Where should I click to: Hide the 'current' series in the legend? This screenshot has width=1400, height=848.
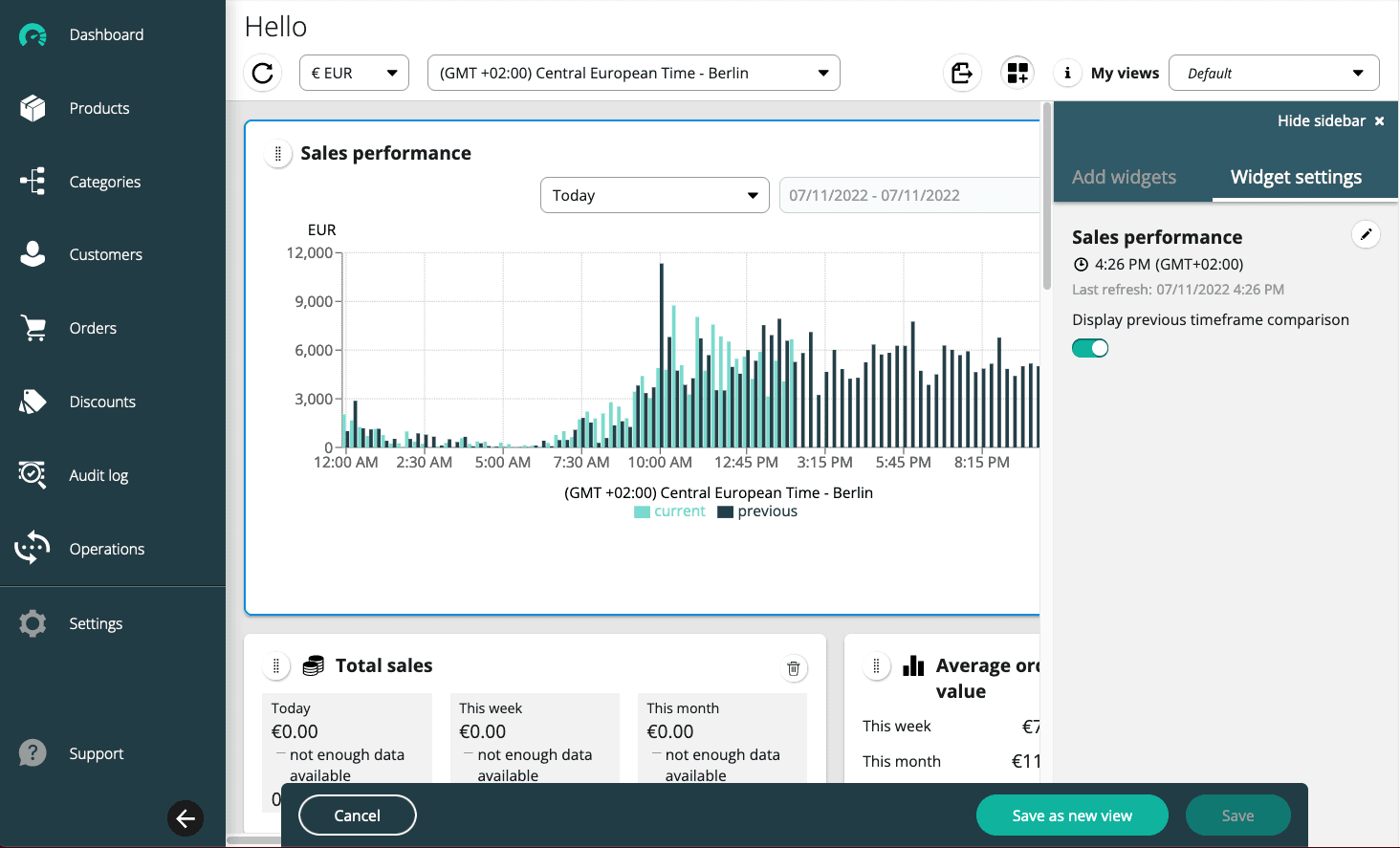[669, 511]
